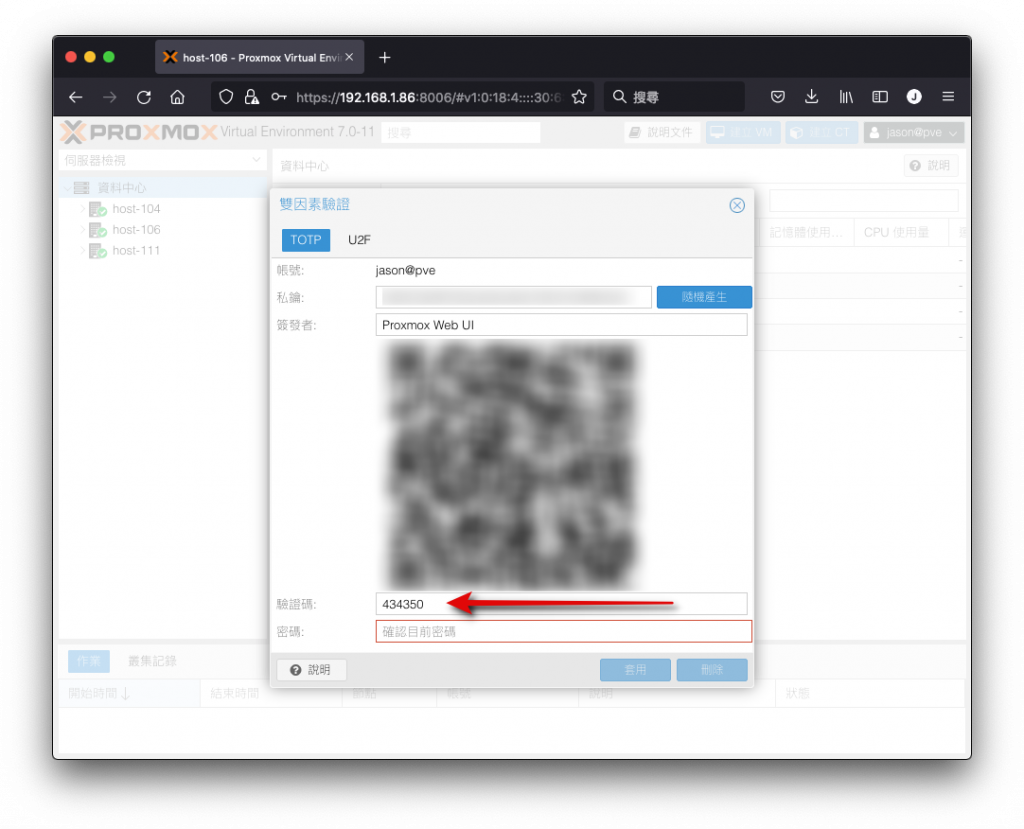Switch to the U2F tab
The width and height of the screenshot is (1024, 829).
359,240
